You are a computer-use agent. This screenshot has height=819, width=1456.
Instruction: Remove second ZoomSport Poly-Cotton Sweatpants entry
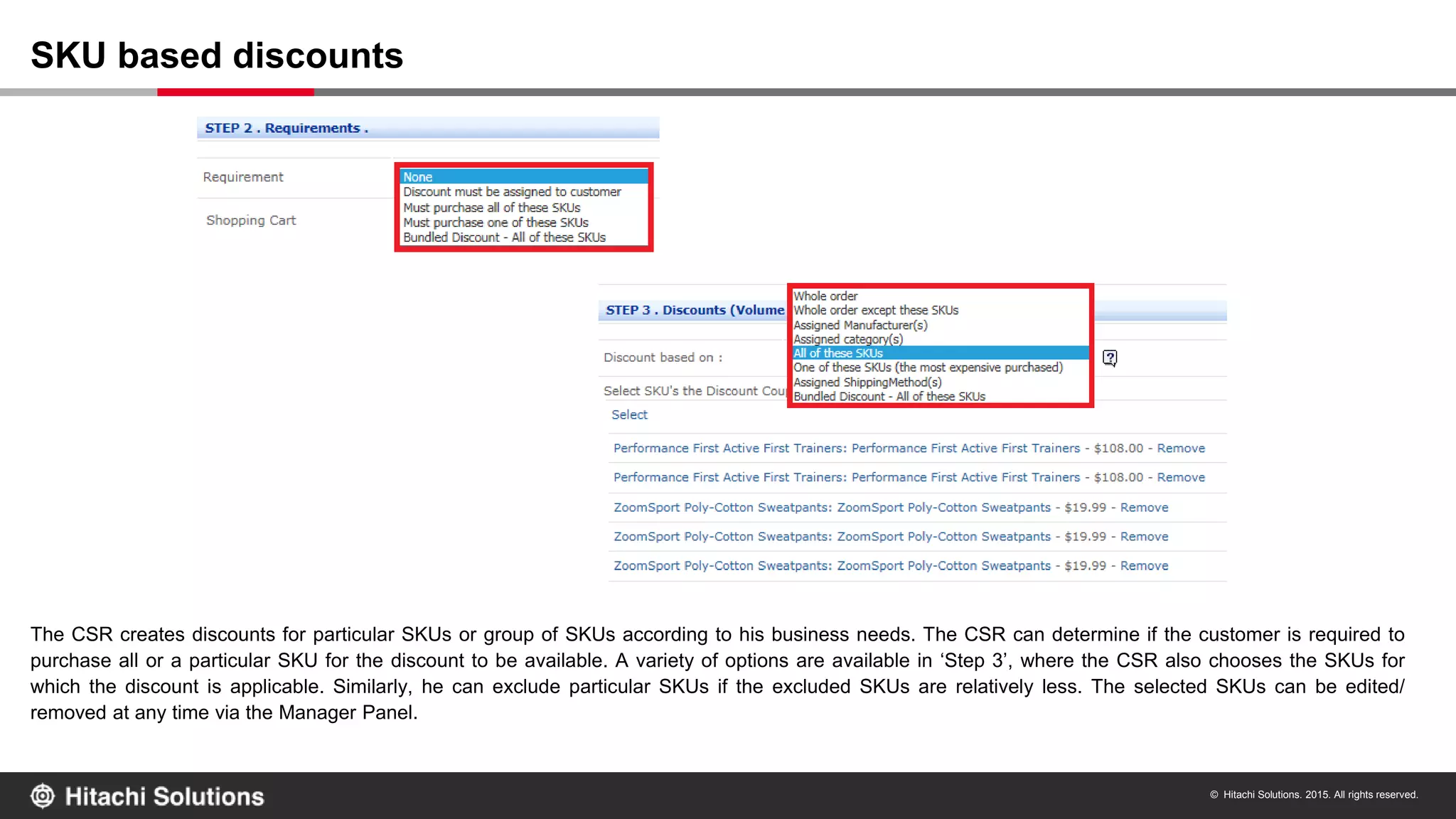1144,537
